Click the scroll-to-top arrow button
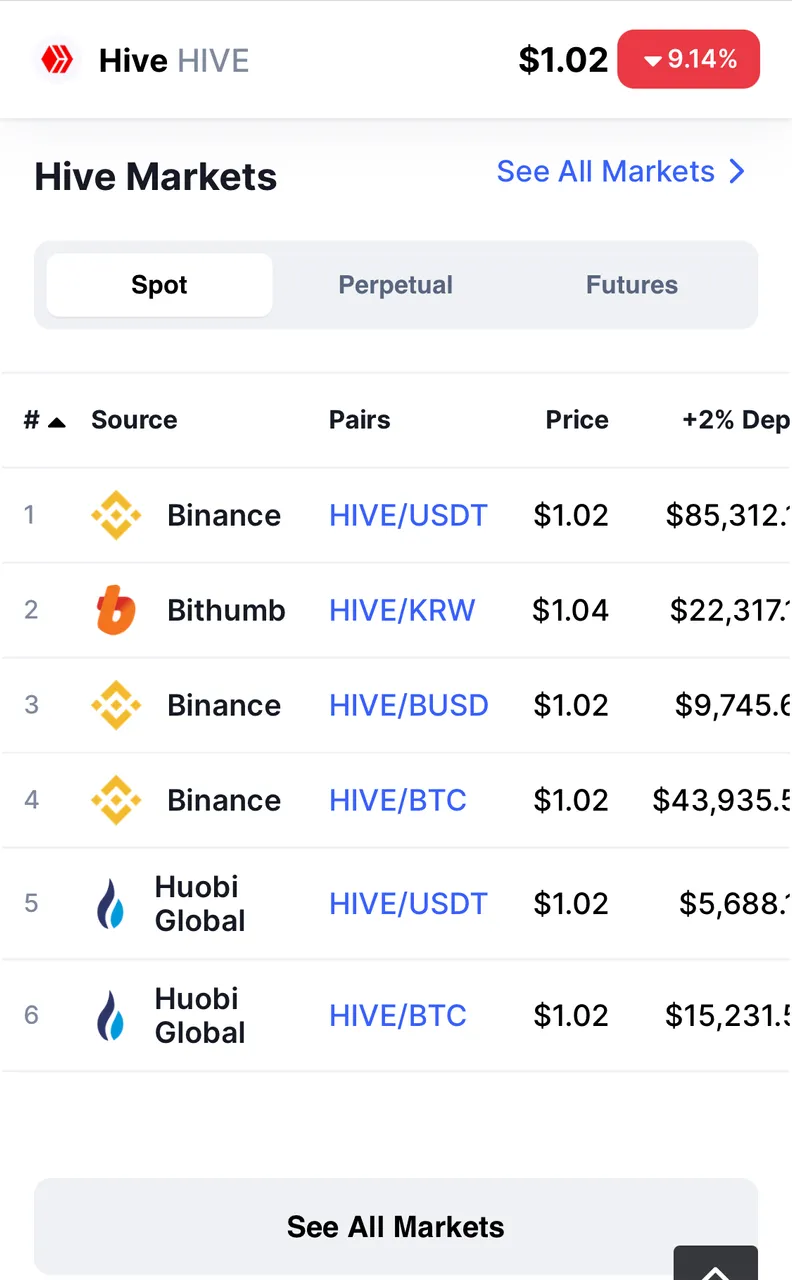 pos(716,1263)
